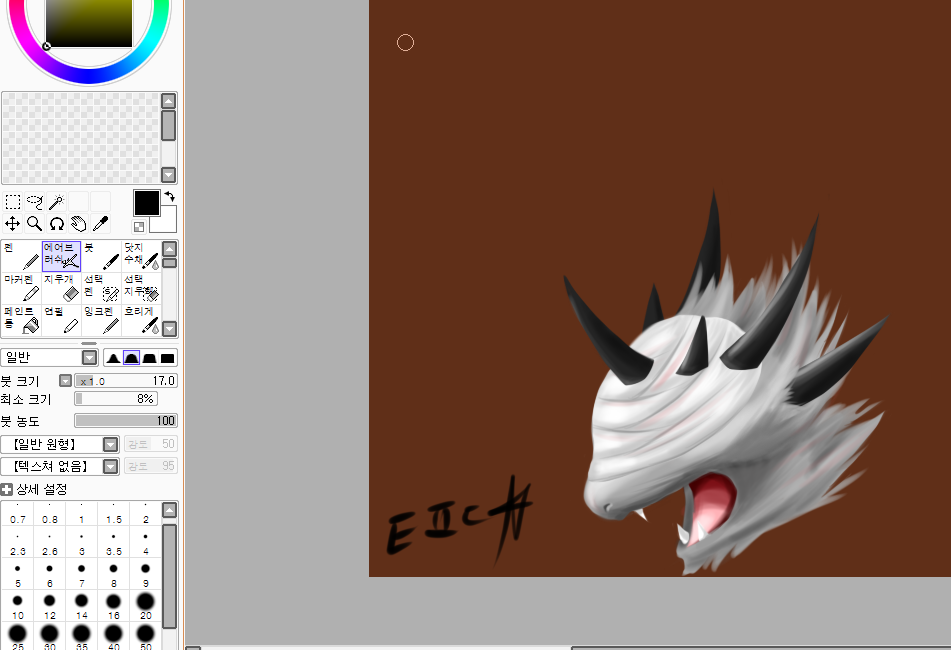Click the empty color swatches palette area
Screen dimensions: 951x650
[x=81, y=138]
